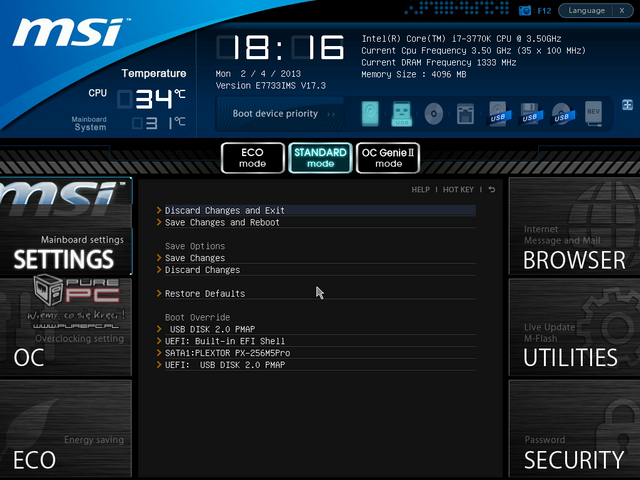Select the USB hard disk boot icon
Viewport: 640px width, 480px height.
(x=498, y=113)
